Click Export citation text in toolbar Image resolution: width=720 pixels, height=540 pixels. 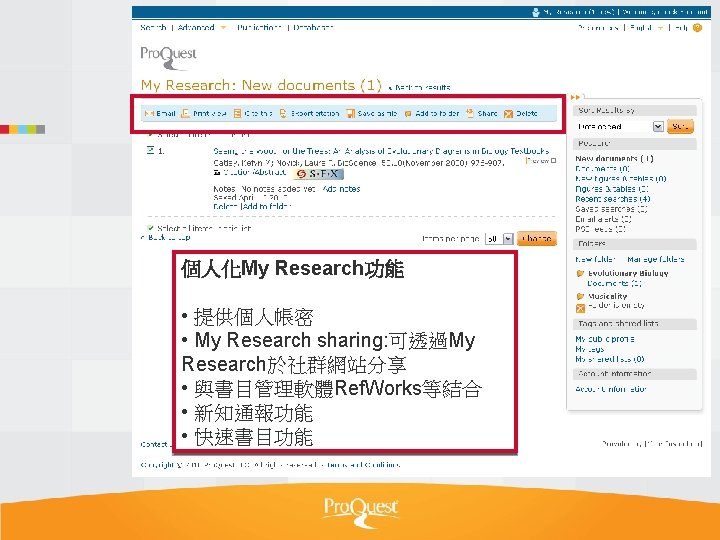pos(315,113)
